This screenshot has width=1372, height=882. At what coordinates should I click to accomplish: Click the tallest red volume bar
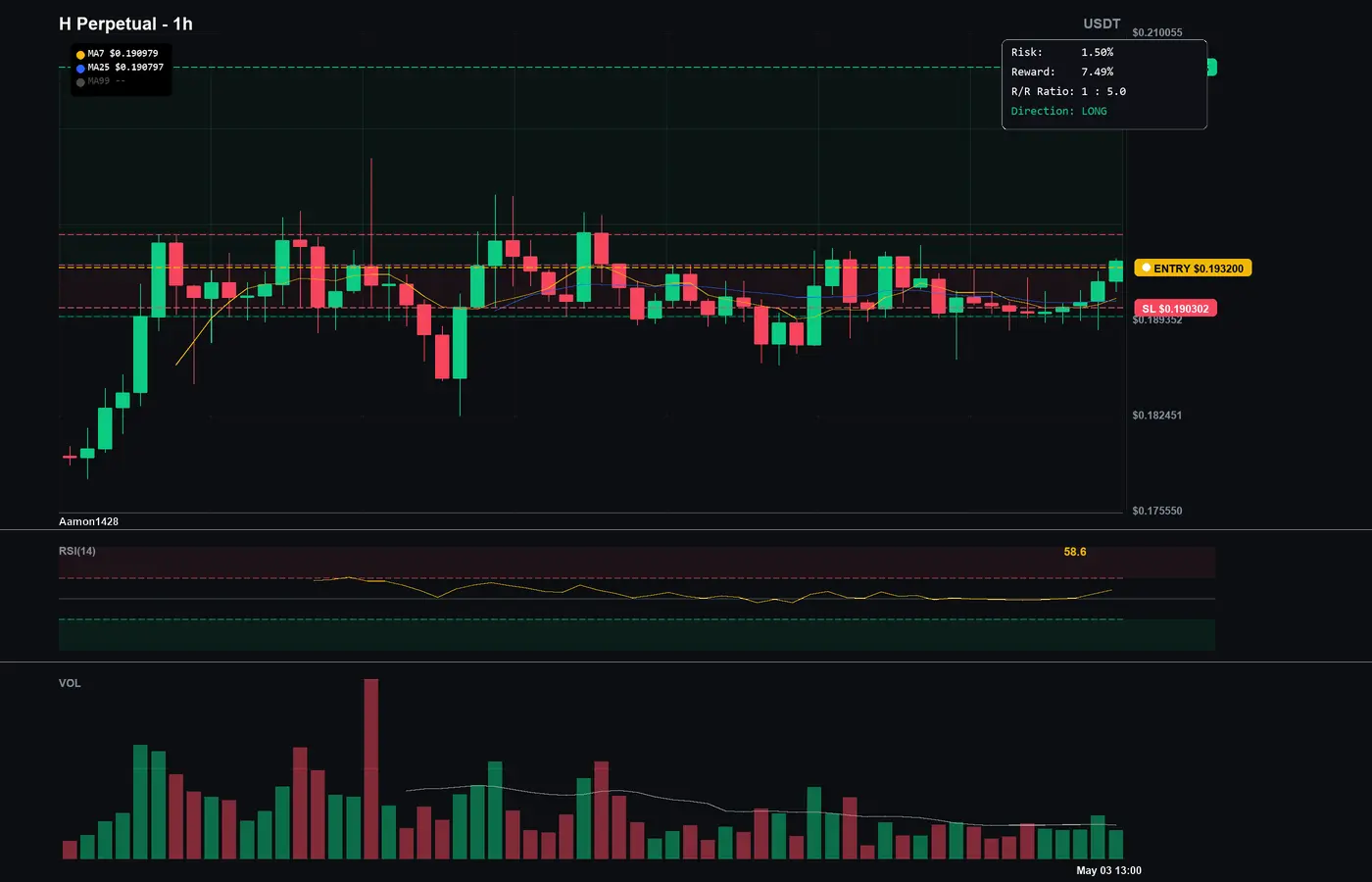pyautogui.click(x=370, y=769)
